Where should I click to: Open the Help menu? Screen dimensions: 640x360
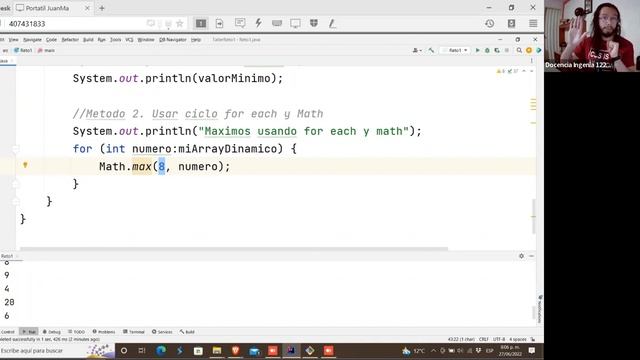pyautogui.click(x=196, y=40)
